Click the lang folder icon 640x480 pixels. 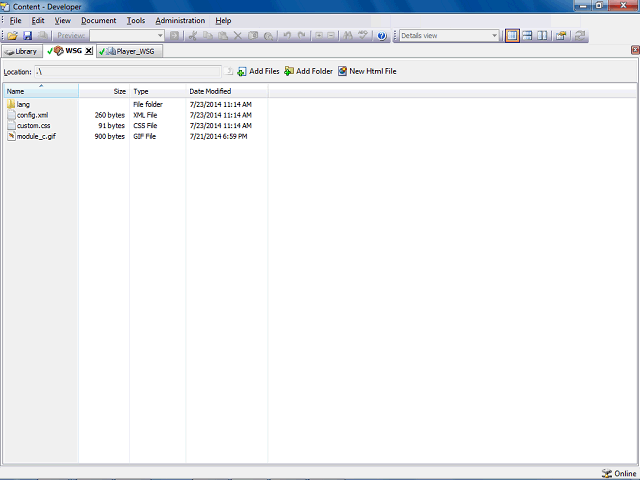11,104
